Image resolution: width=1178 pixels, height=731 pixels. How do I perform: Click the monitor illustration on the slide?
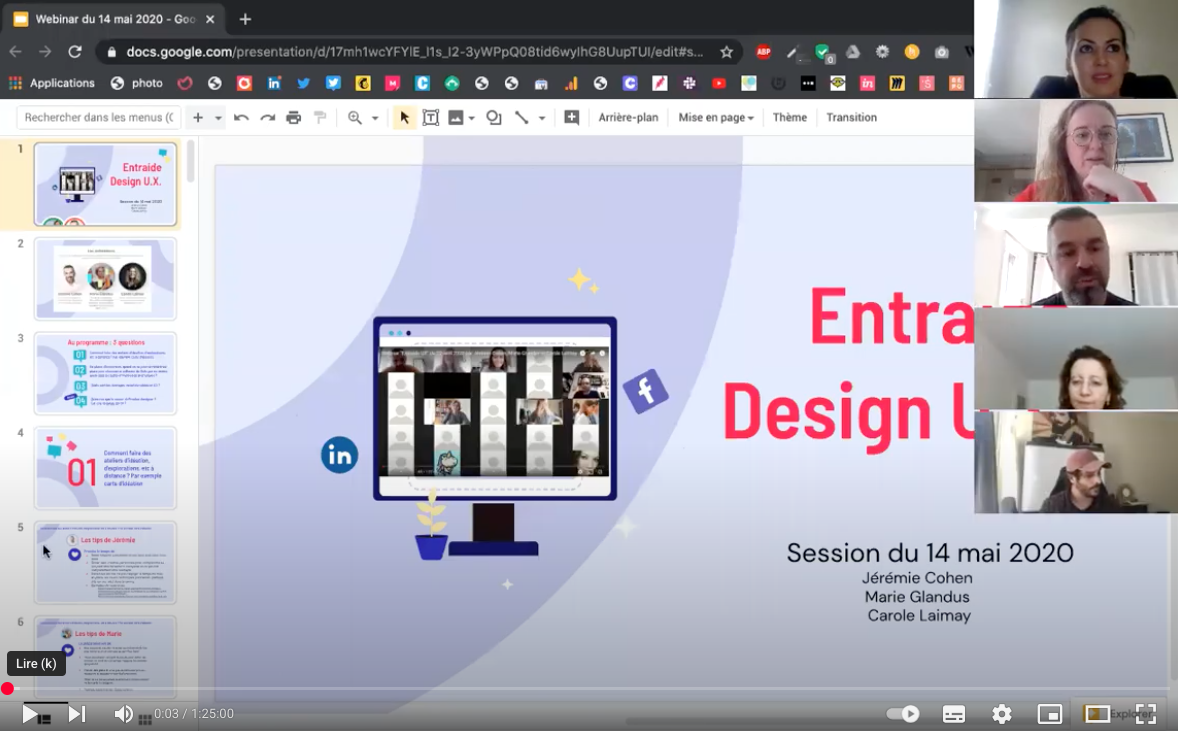click(495, 436)
